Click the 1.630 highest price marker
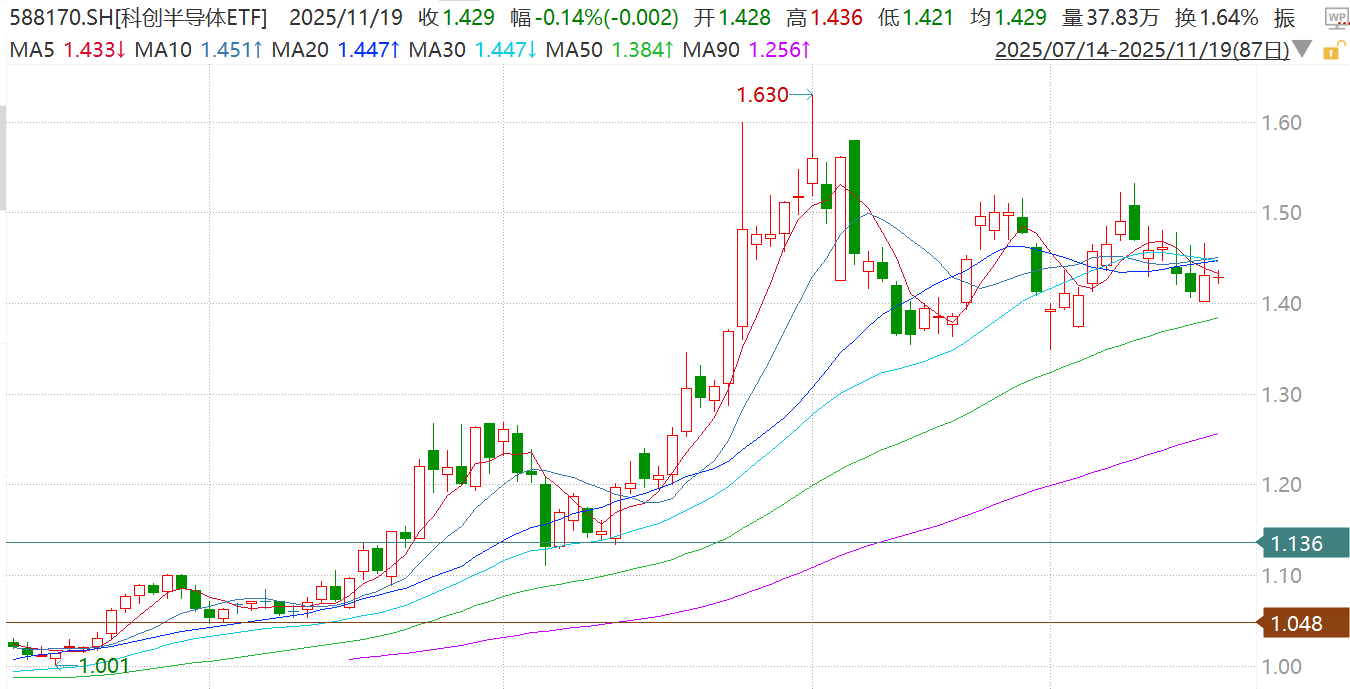This screenshot has height=689, width=1350. coord(762,95)
